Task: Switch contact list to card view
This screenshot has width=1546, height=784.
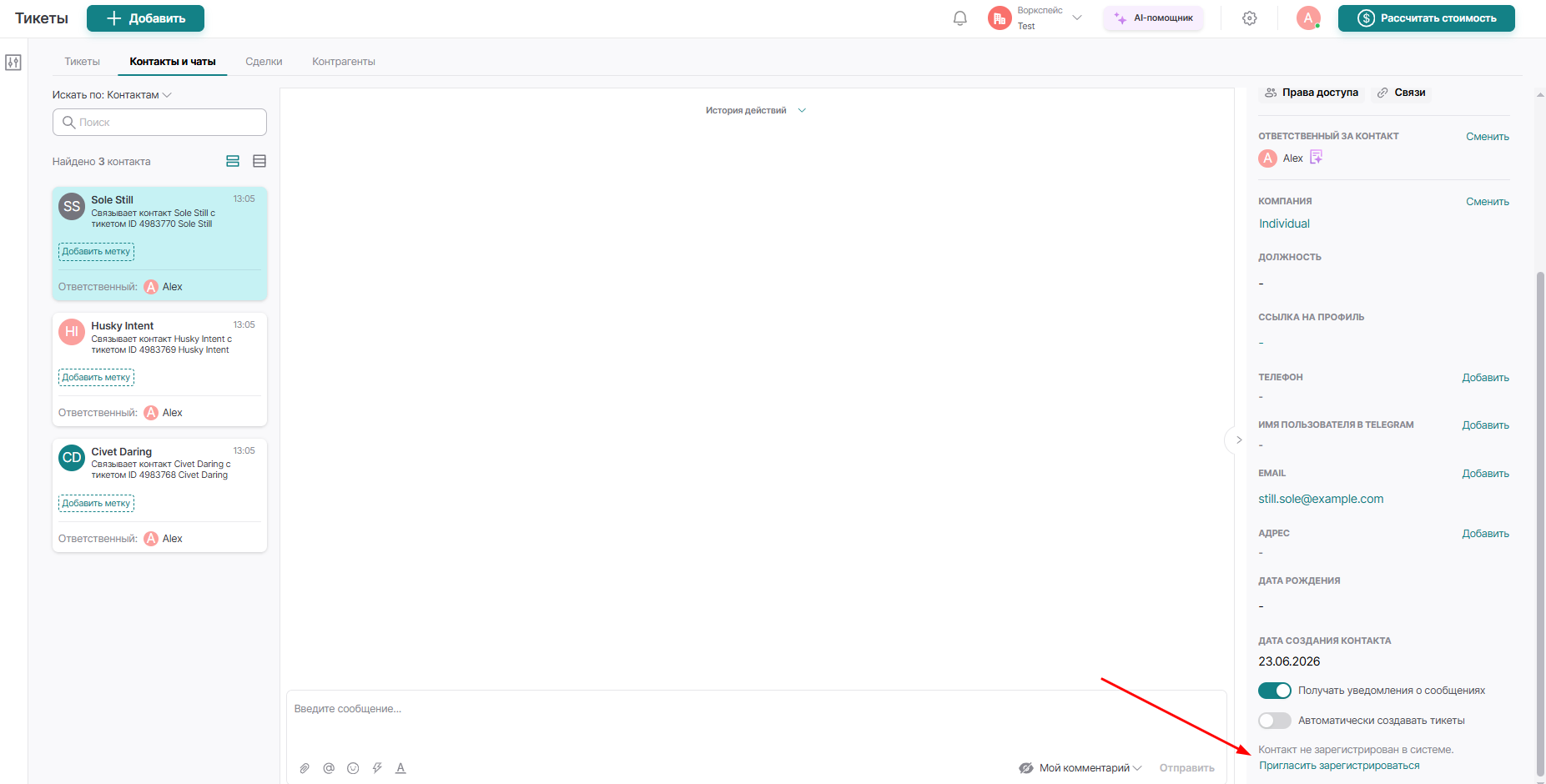Action: coord(233,161)
